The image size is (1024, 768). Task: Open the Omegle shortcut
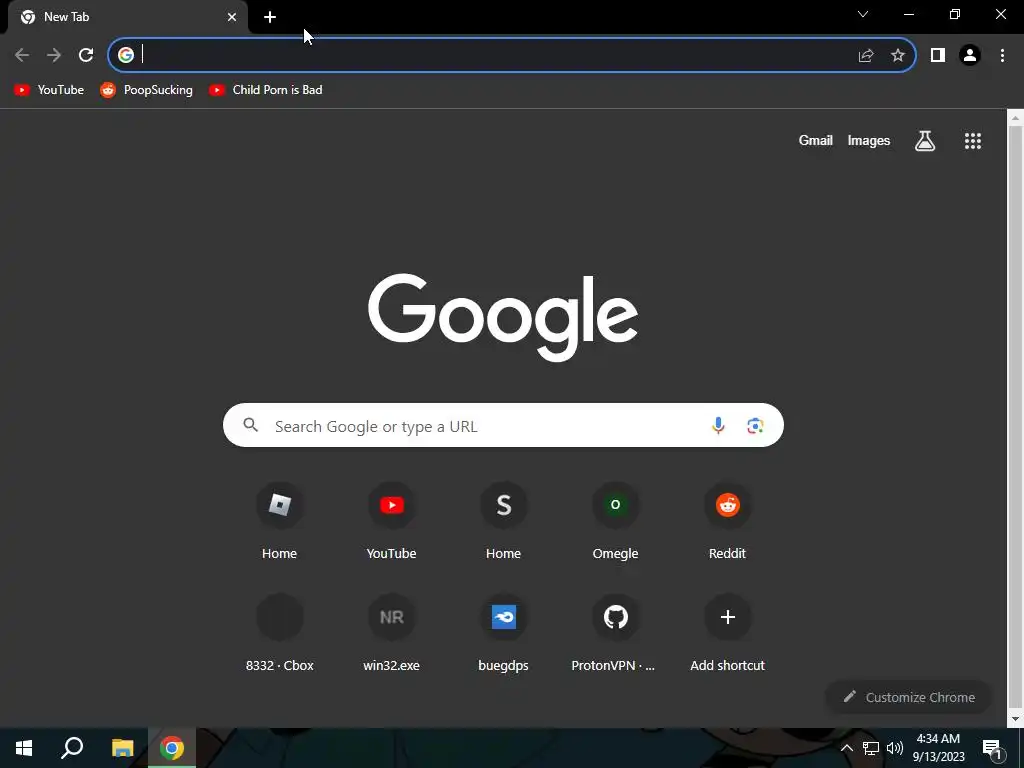coord(615,521)
